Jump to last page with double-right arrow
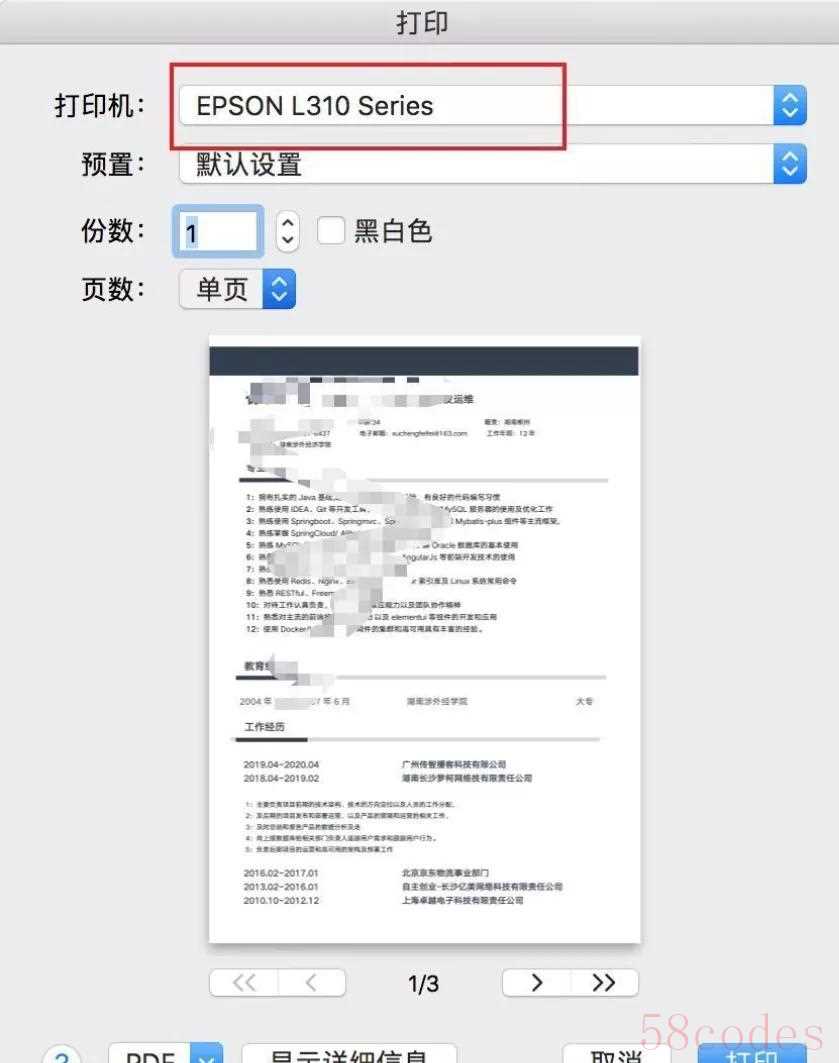The image size is (839, 1063). click(x=604, y=982)
